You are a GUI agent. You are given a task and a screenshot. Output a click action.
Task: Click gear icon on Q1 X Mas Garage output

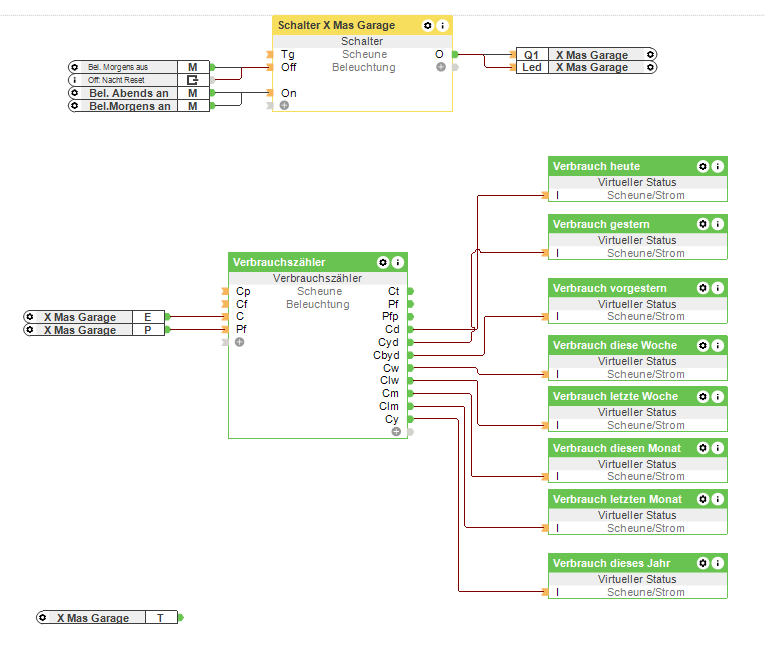tap(650, 54)
